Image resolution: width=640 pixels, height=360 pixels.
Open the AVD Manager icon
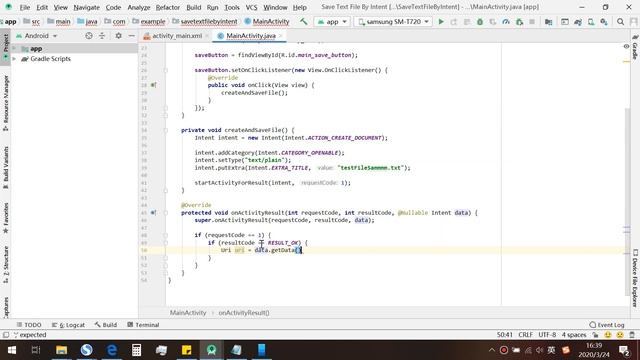tap(591, 22)
